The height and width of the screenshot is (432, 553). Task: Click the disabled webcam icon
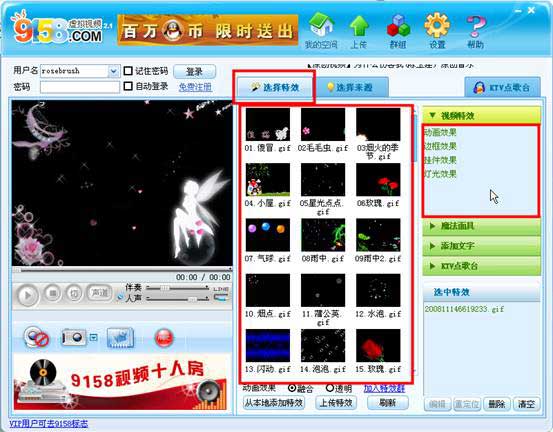coord(36,337)
